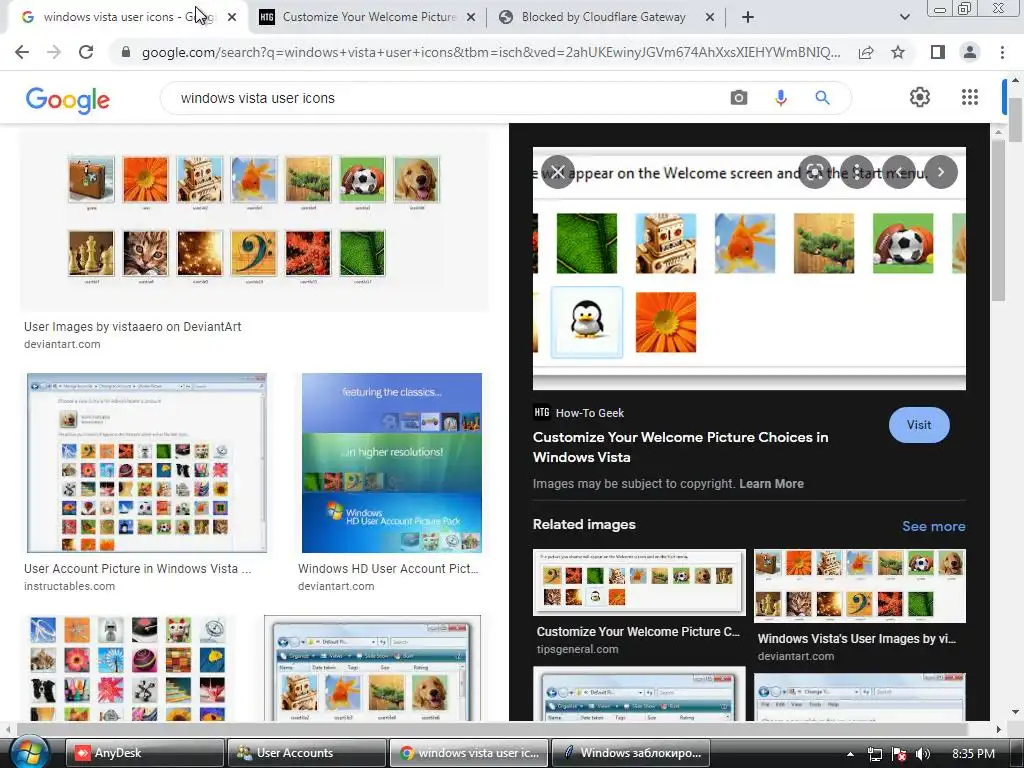The height and width of the screenshot is (768, 1024).
Task: Close the 'windows vista user icons' tab
Action: (232, 18)
